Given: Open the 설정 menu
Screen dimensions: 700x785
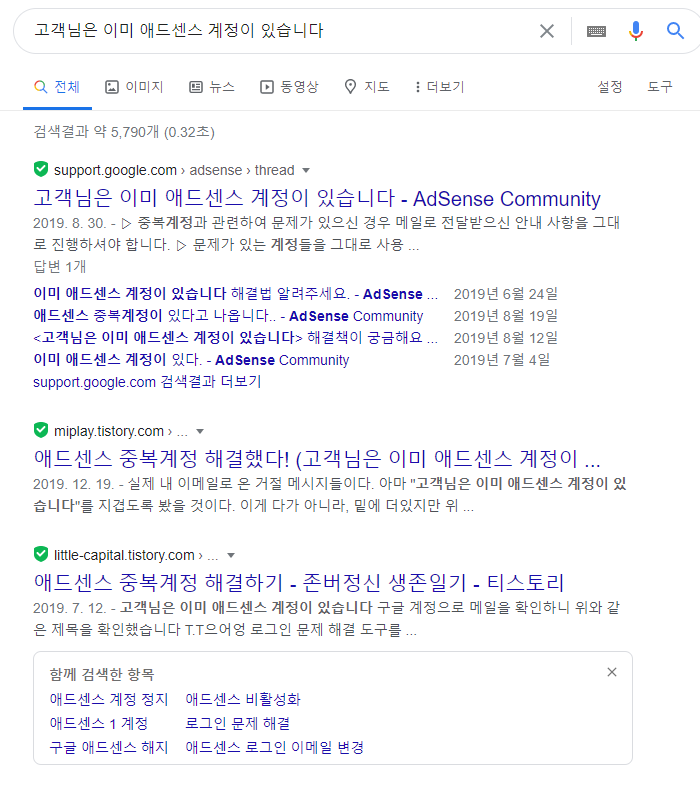Looking at the screenshot, I should [x=609, y=87].
